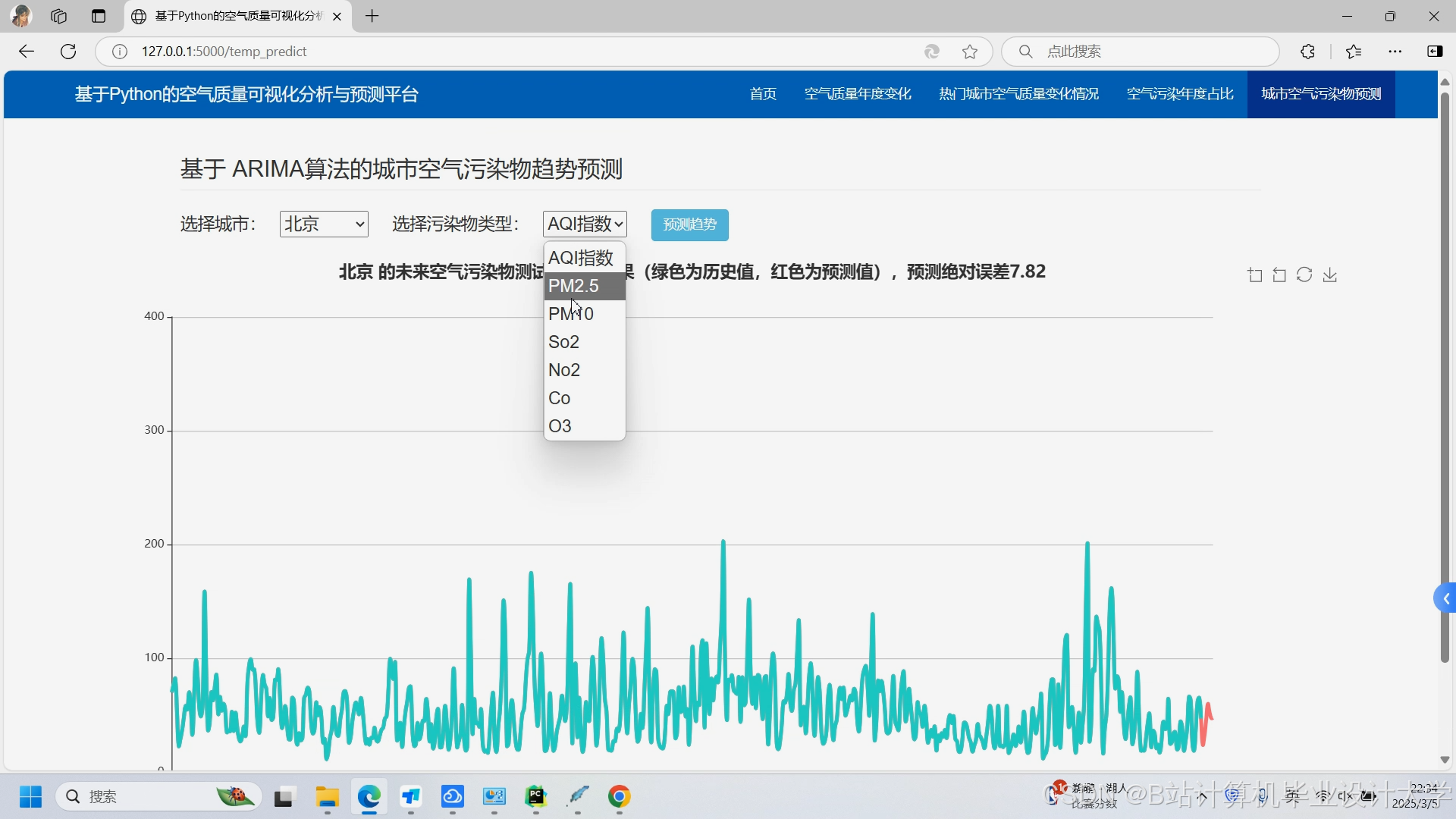Viewport: 1456px width, 819px height.
Task: Click the page's vertical scrollbar thumb
Action: tap(1445, 379)
